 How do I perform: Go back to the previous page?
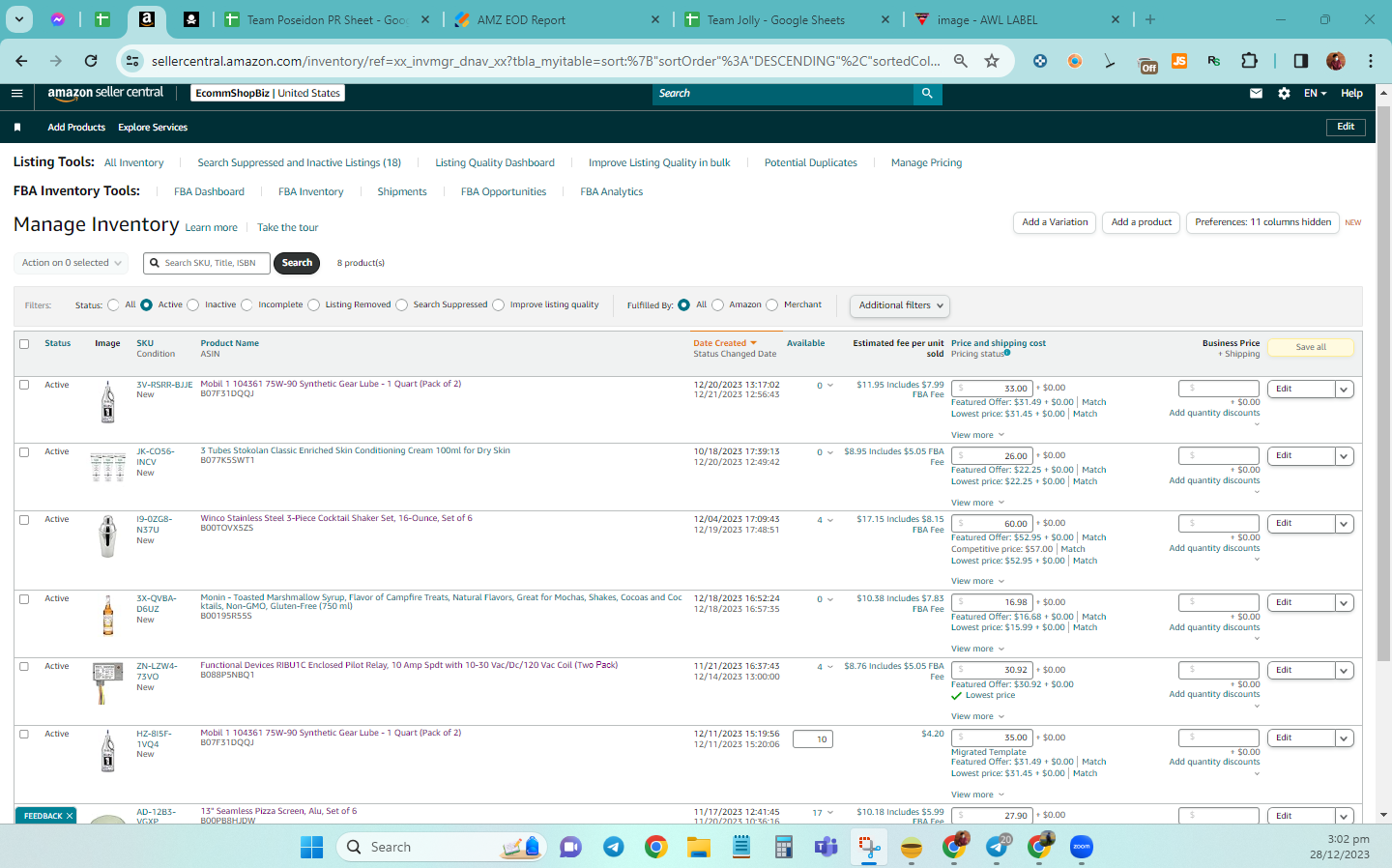pos(21,61)
